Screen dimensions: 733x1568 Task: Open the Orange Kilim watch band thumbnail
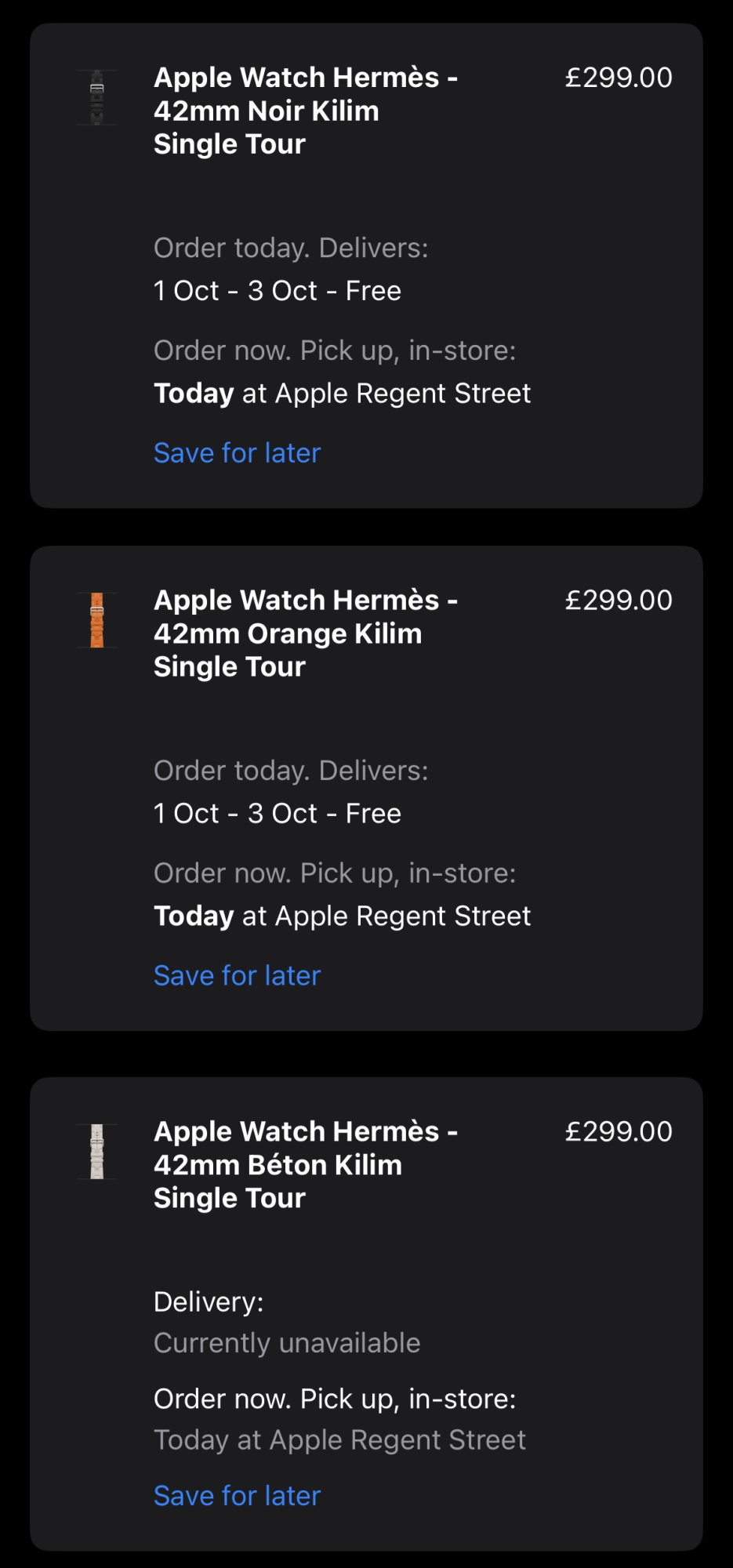coord(97,620)
